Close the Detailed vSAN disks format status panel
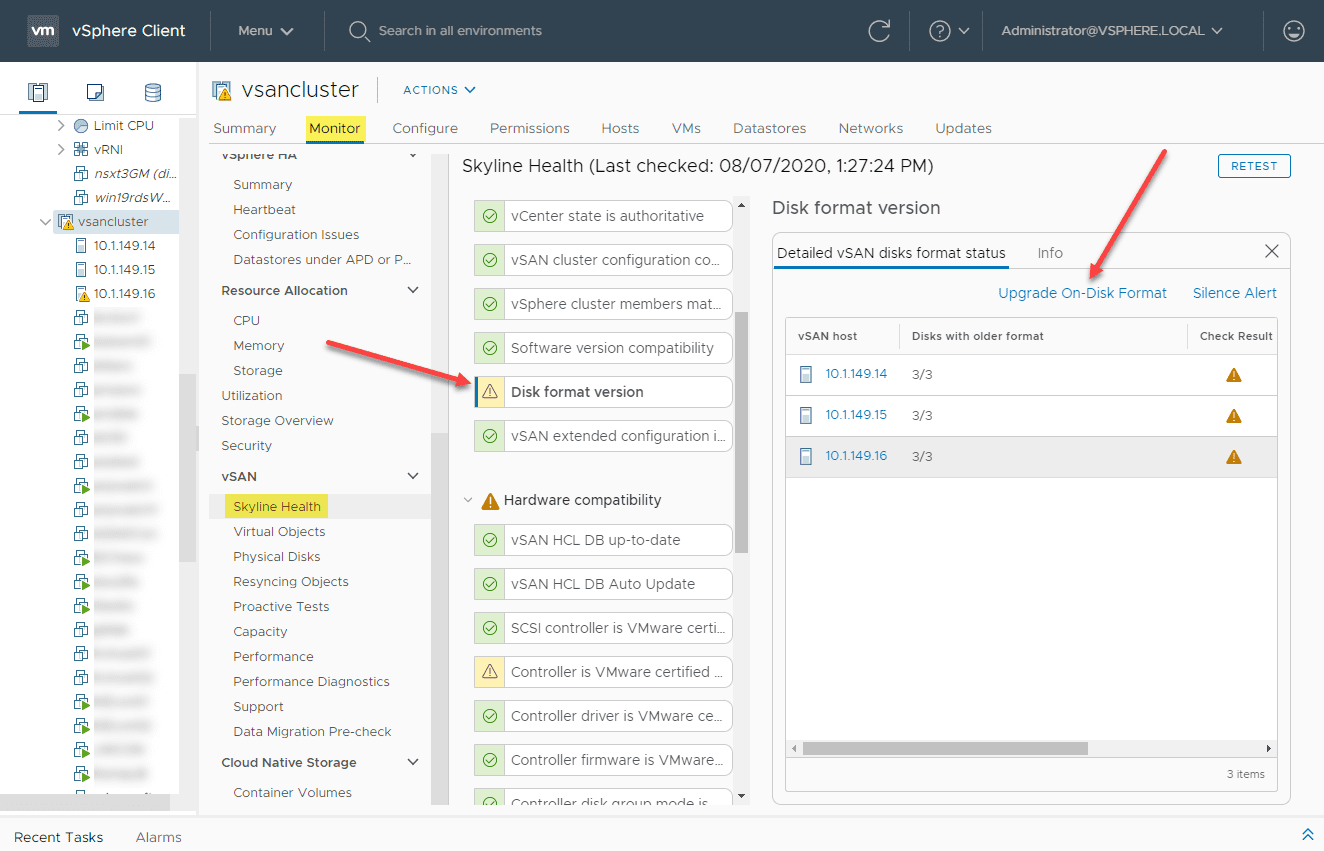Viewport: 1324px width, 851px height. click(x=1271, y=251)
